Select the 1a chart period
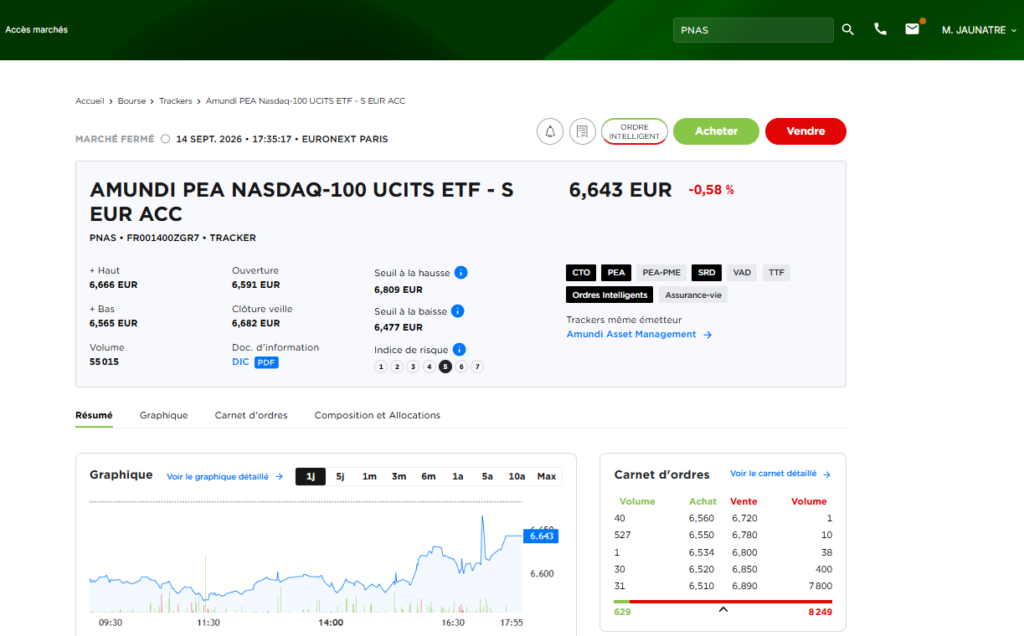 458,477
